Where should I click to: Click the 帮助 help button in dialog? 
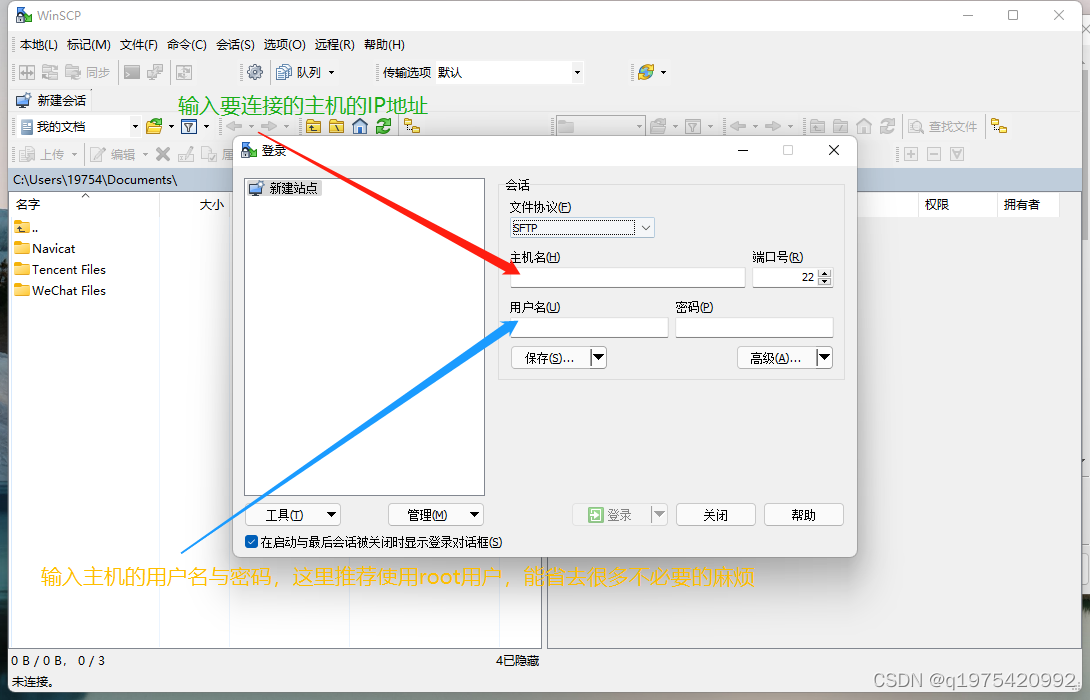click(804, 515)
